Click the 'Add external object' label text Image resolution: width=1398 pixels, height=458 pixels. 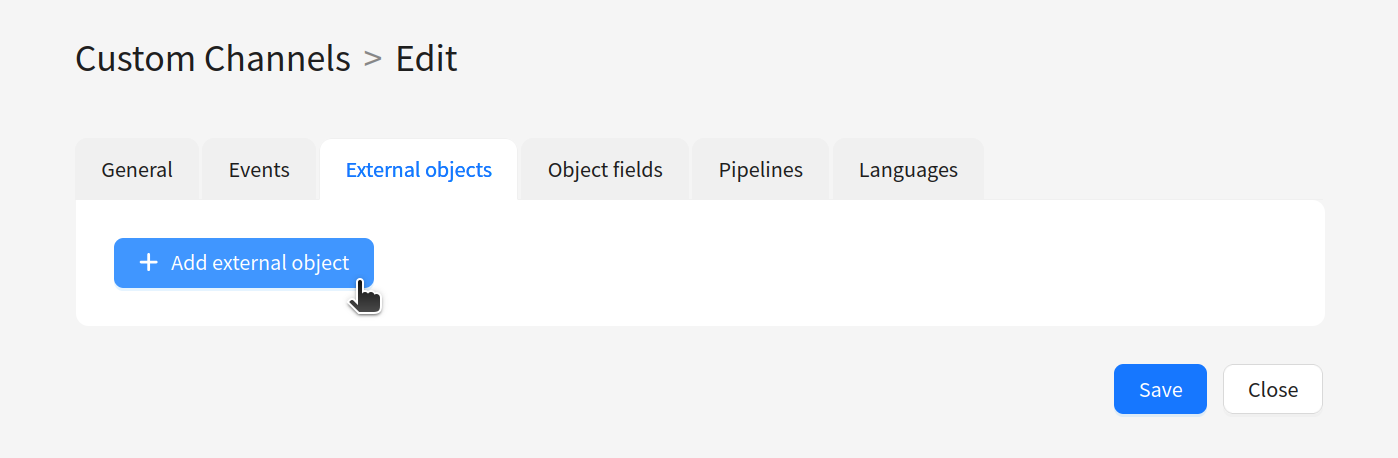260,263
